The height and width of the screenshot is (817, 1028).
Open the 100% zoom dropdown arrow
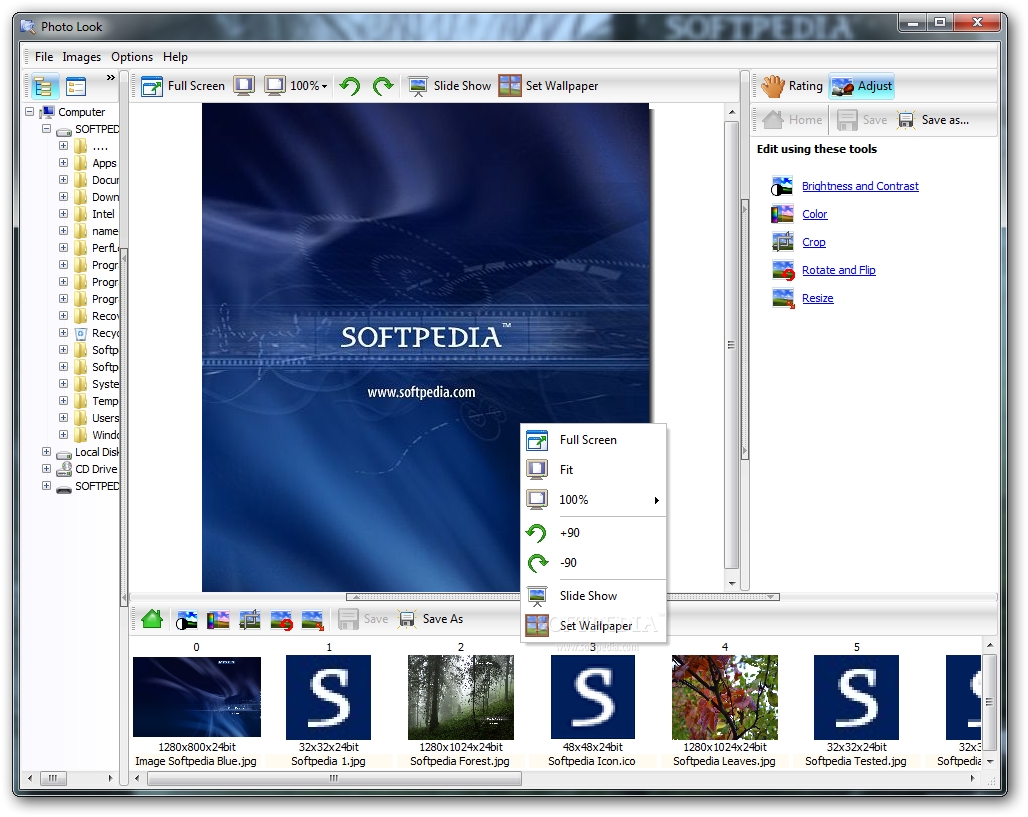pos(324,87)
